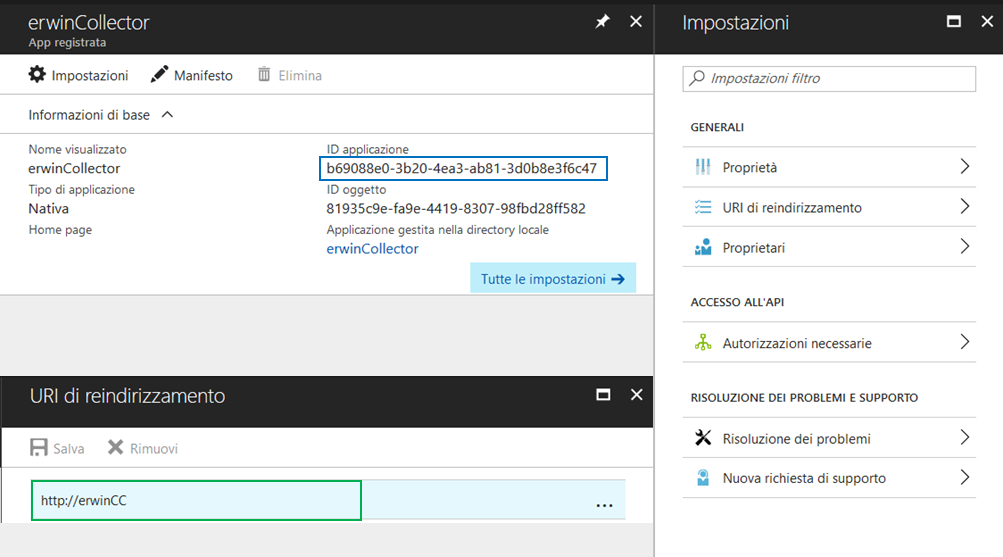Click the Rimuovi X icon
The height and width of the screenshot is (557, 1003).
click(115, 448)
